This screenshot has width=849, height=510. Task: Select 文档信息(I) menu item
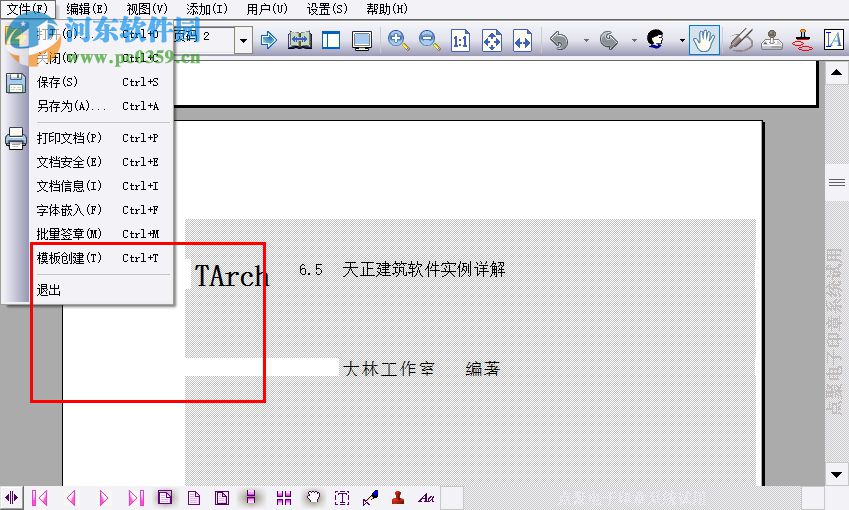click(x=101, y=186)
